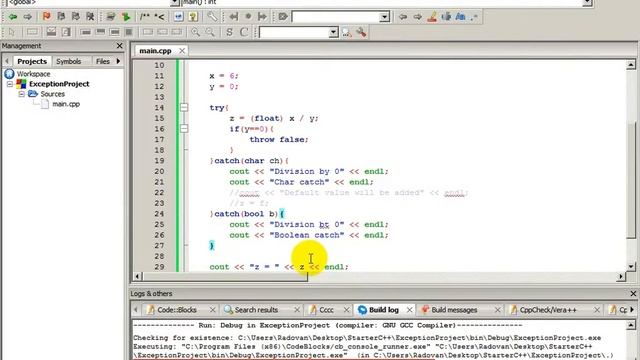Select the Workspace tree root
Screen dimensions: 640x360
click(x=33, y=74)
